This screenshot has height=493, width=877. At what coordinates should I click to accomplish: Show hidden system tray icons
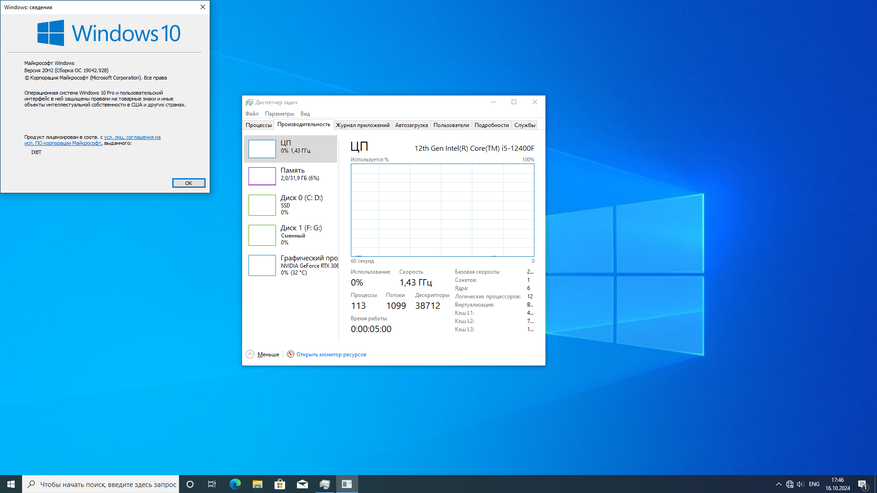coord(778,484)
